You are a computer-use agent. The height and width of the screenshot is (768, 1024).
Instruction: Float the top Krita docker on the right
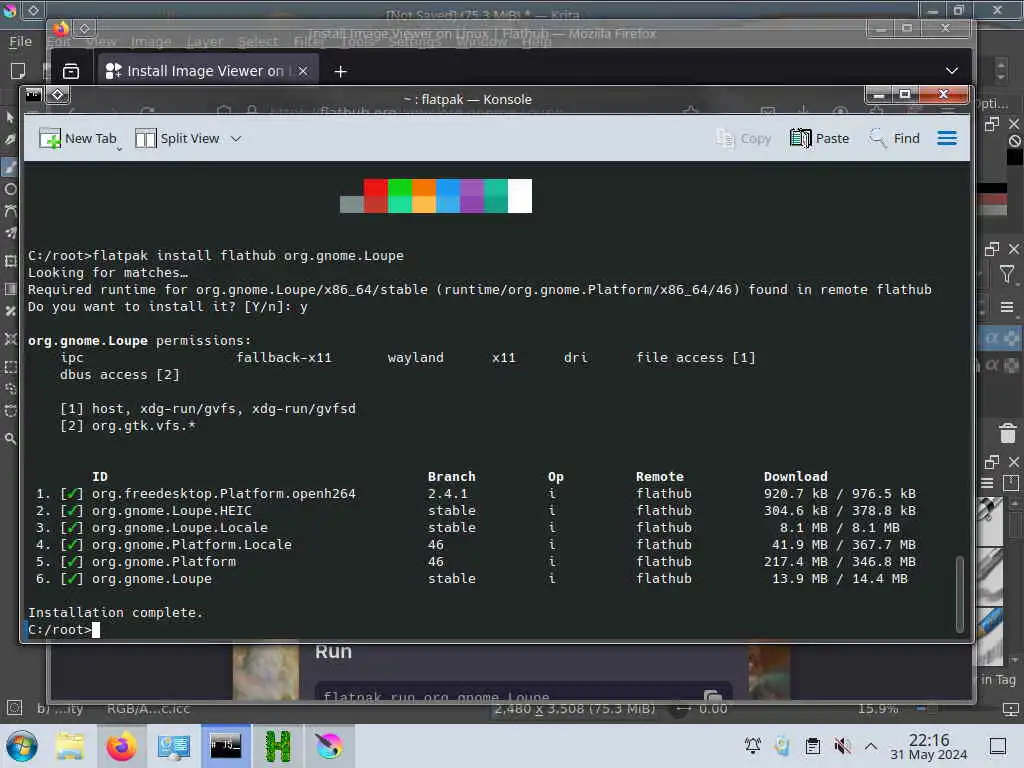(992, 124)
